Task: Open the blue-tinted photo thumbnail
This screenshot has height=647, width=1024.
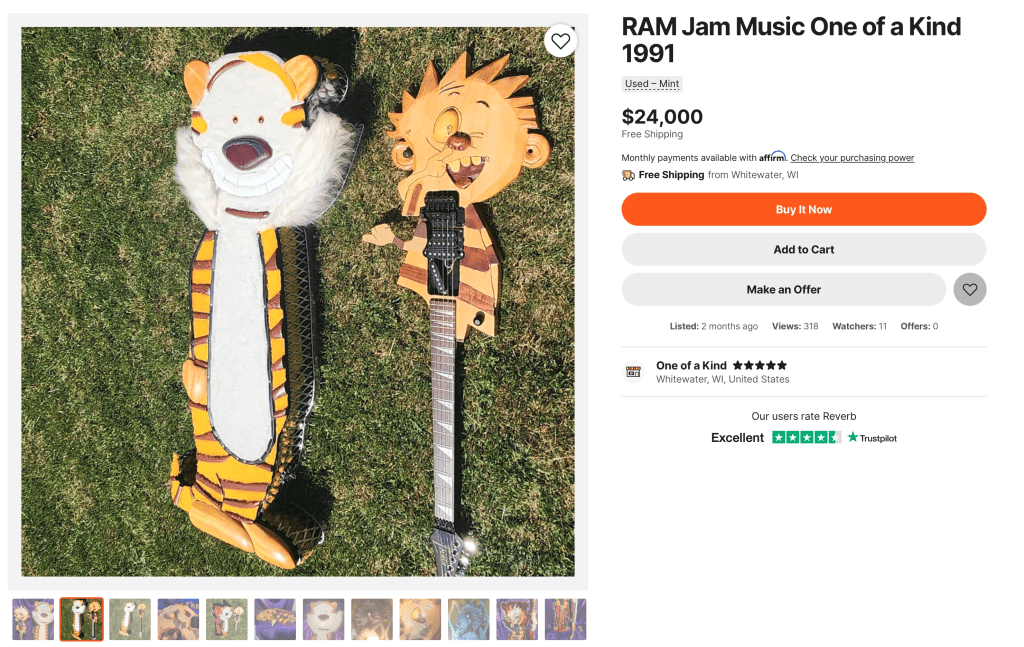Action: point(468,619)
